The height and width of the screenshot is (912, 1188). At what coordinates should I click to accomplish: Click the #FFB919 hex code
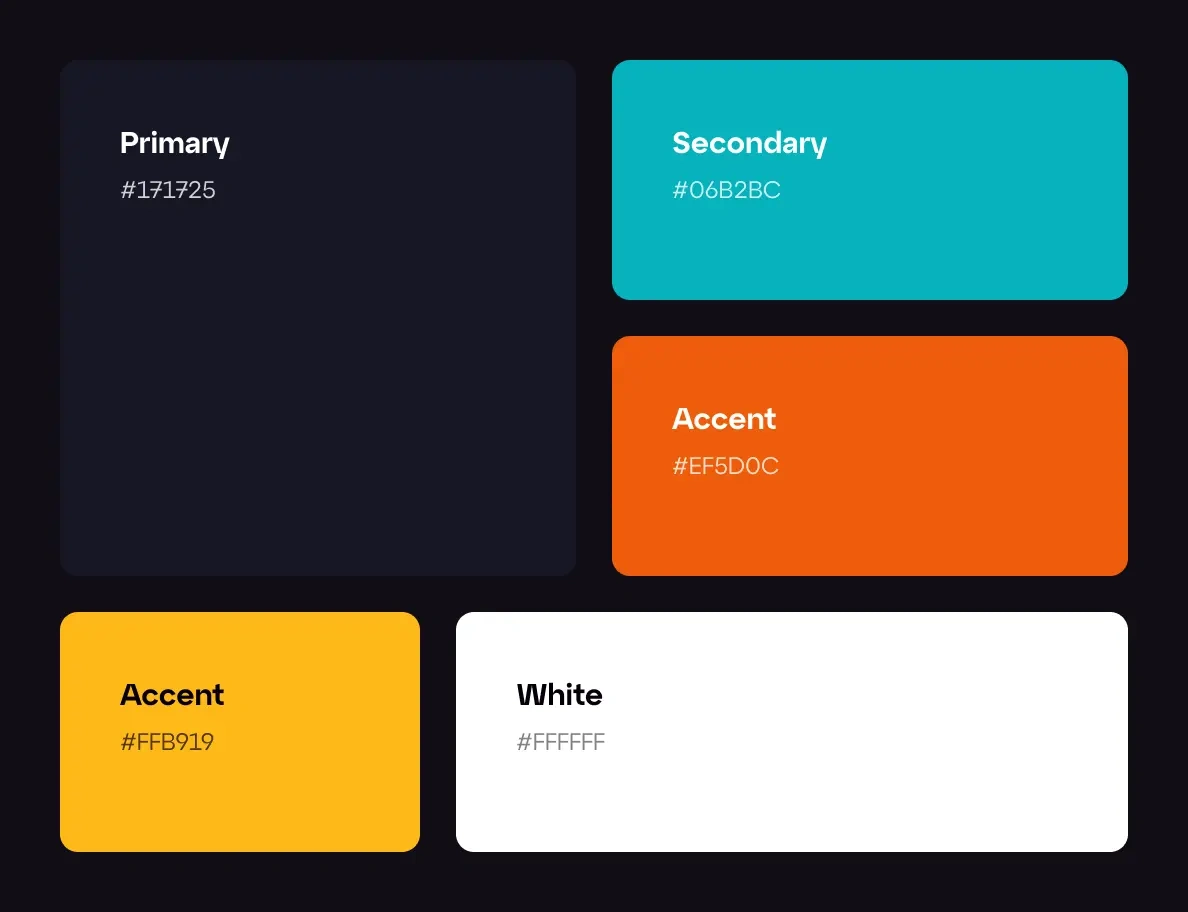[167, 742]
